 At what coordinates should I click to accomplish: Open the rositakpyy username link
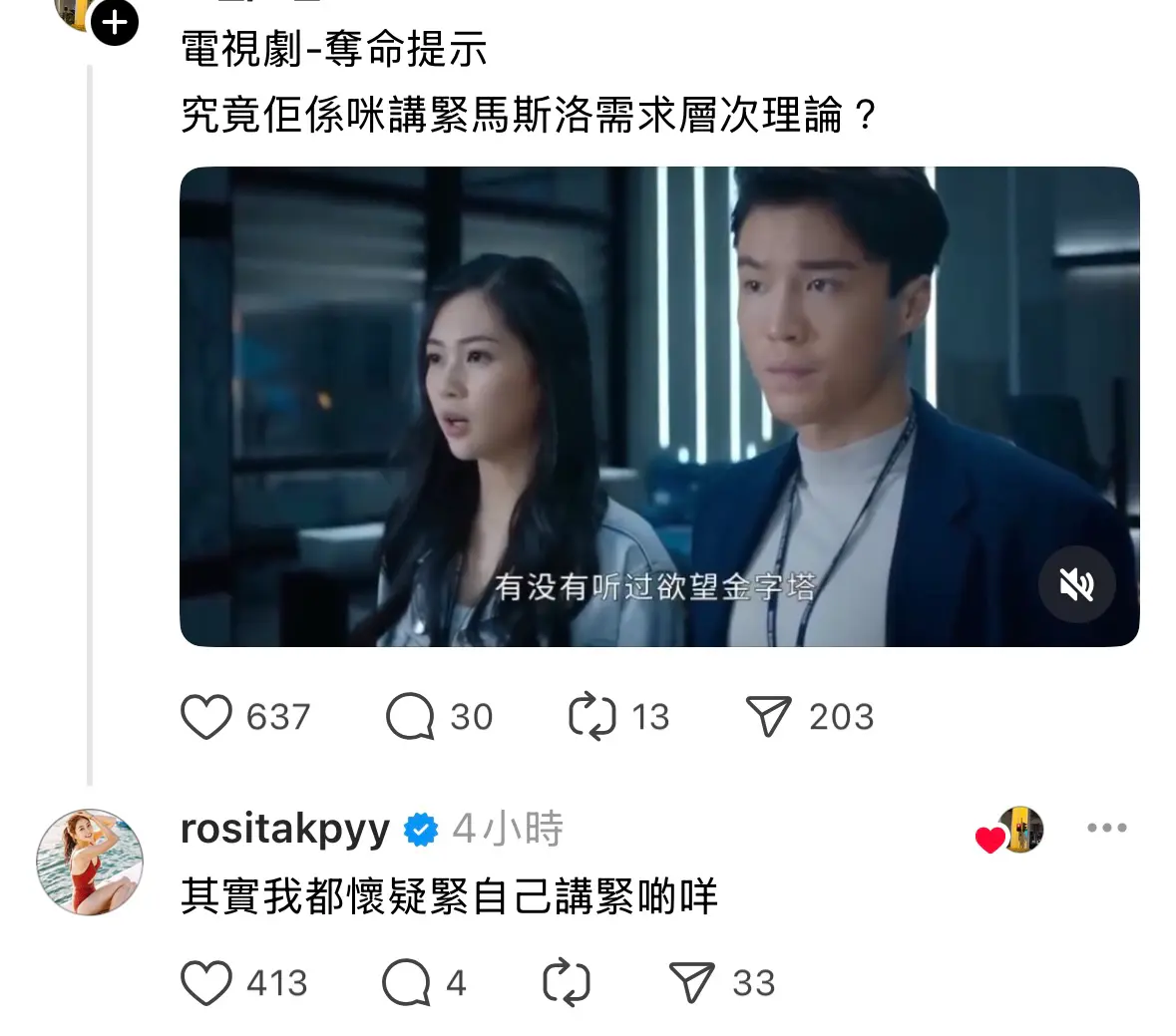pyautogui.click(x=285, y=829)
